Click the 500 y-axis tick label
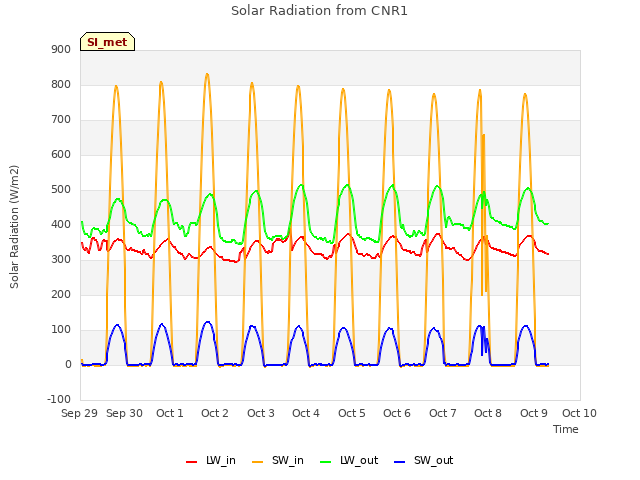 click(61, 189)
